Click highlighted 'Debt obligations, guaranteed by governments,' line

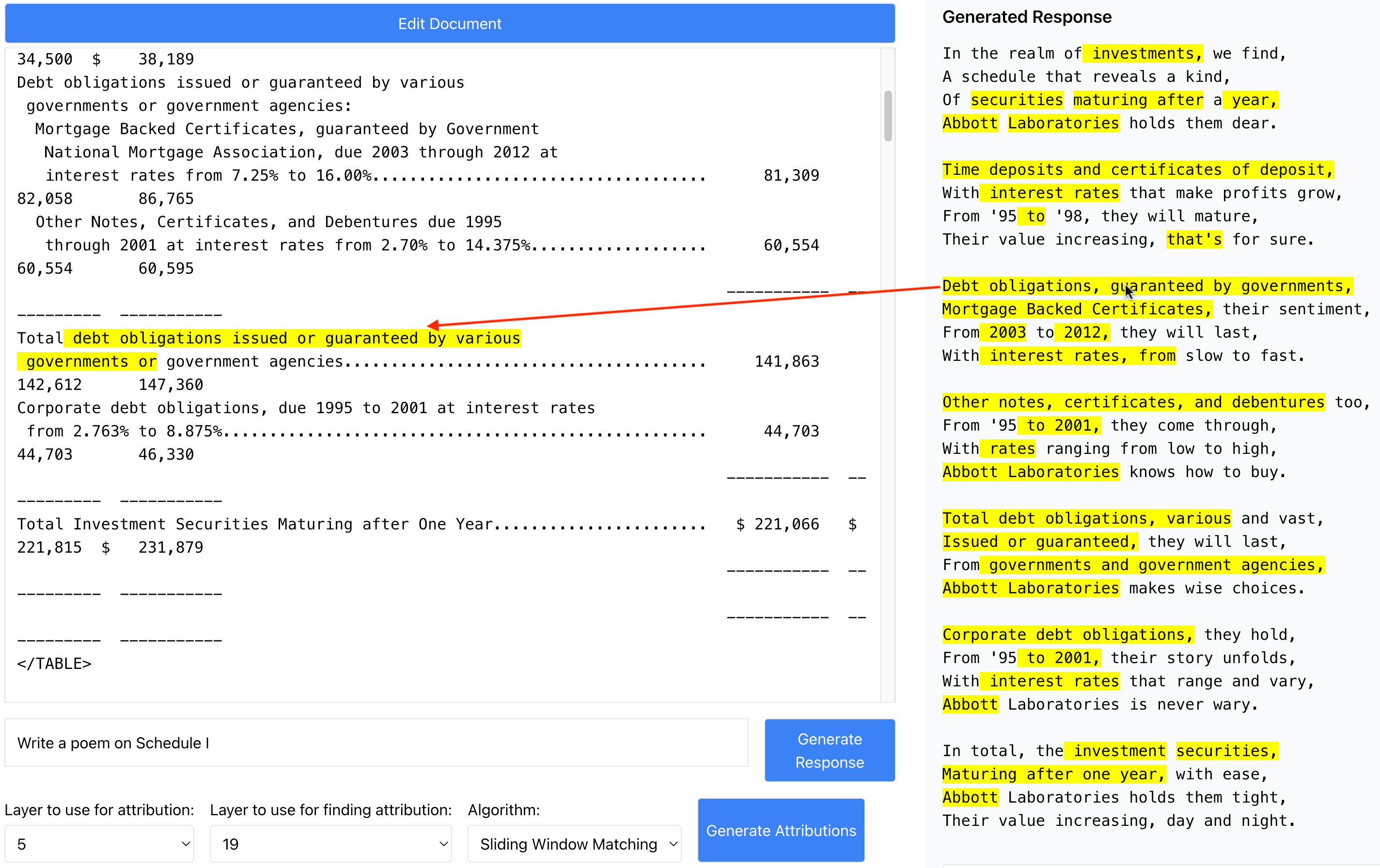1146,286
